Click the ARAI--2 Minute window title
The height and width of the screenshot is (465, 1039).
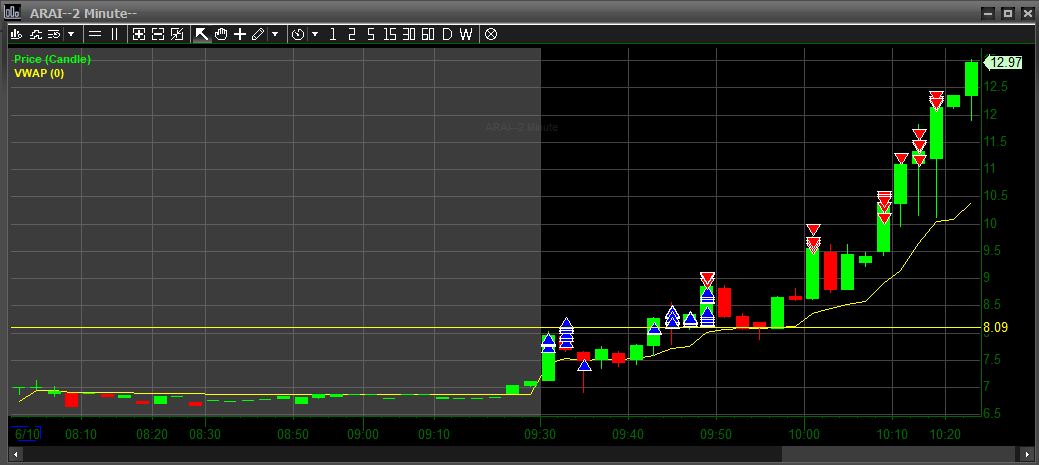84,13
